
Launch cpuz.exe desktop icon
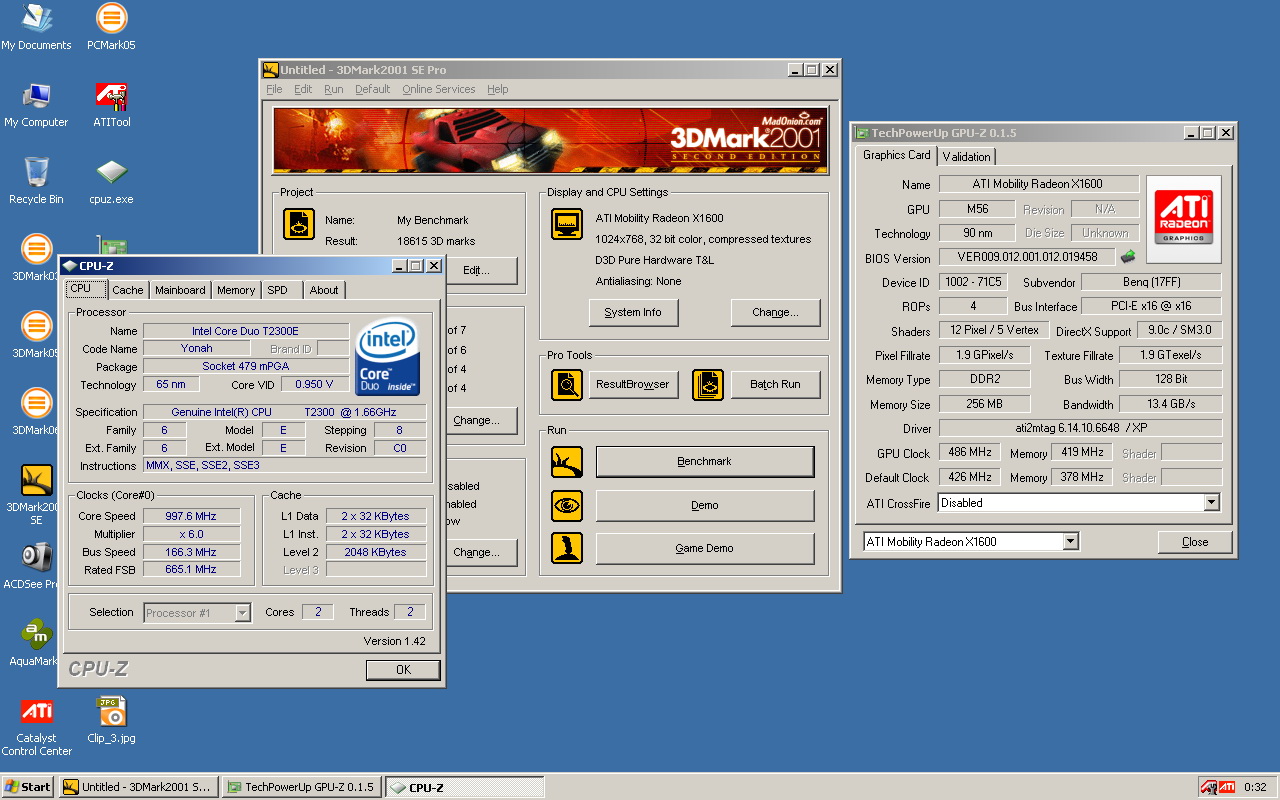(x=111, y=182)
